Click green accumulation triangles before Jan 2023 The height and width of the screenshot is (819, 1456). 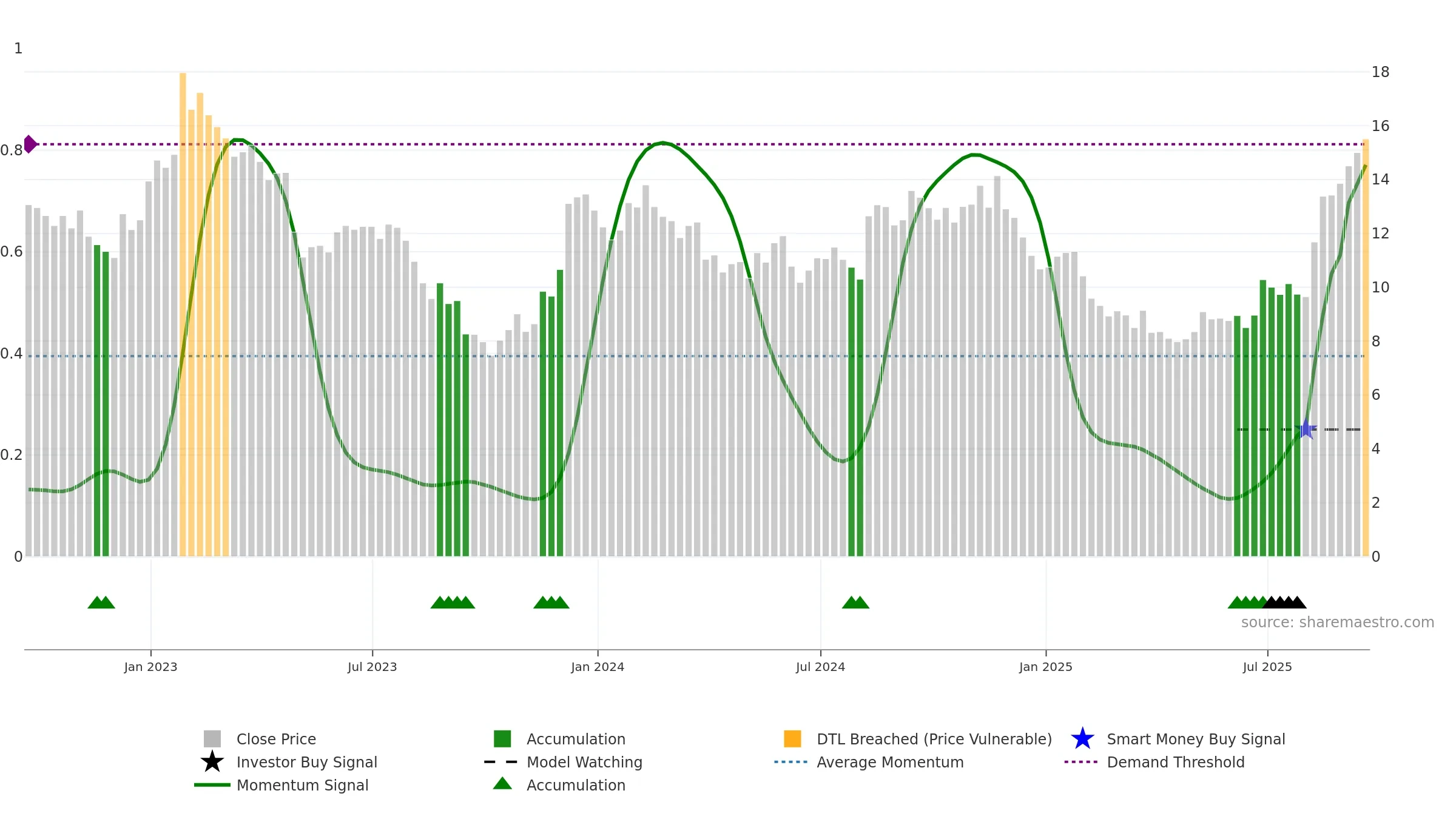click(x=101, y=602)
